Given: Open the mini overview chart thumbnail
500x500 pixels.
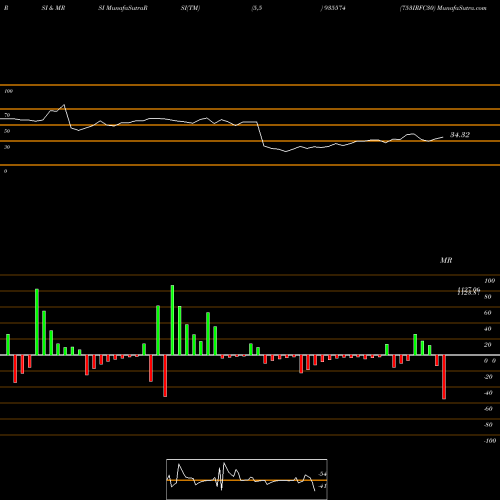Looking at the screenshot, I should coord(247,479).
